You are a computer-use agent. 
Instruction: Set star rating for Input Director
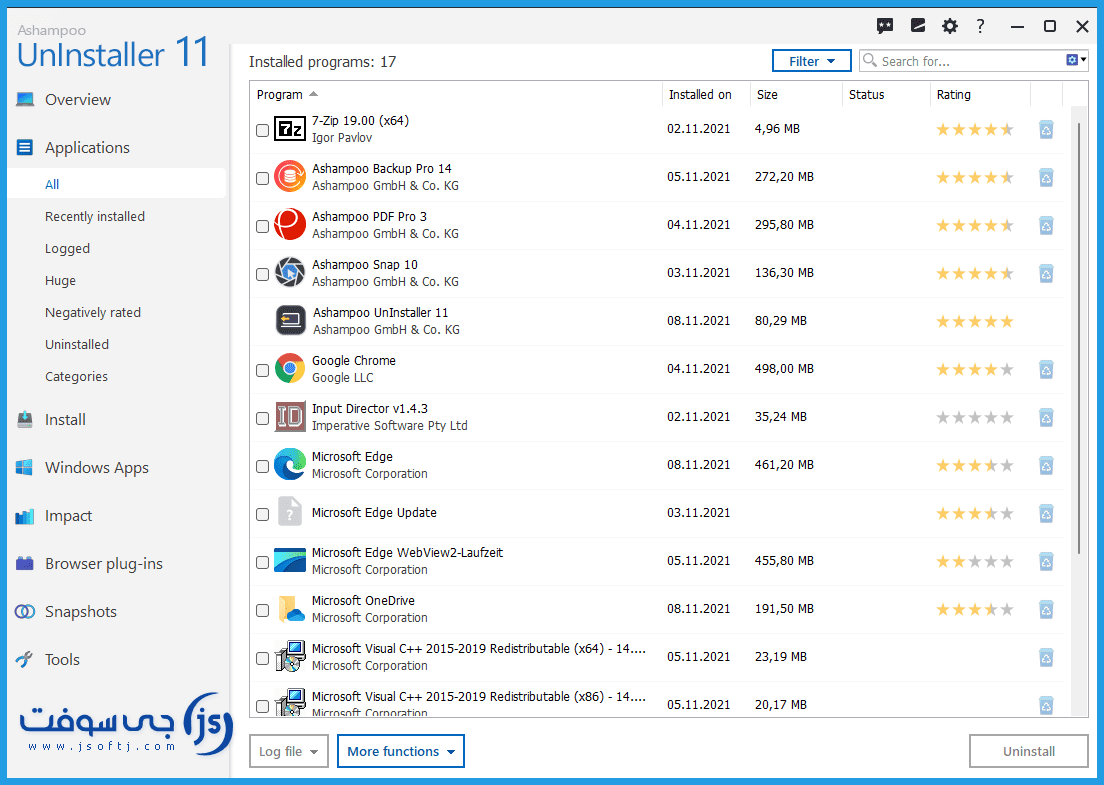click(974, 417)
